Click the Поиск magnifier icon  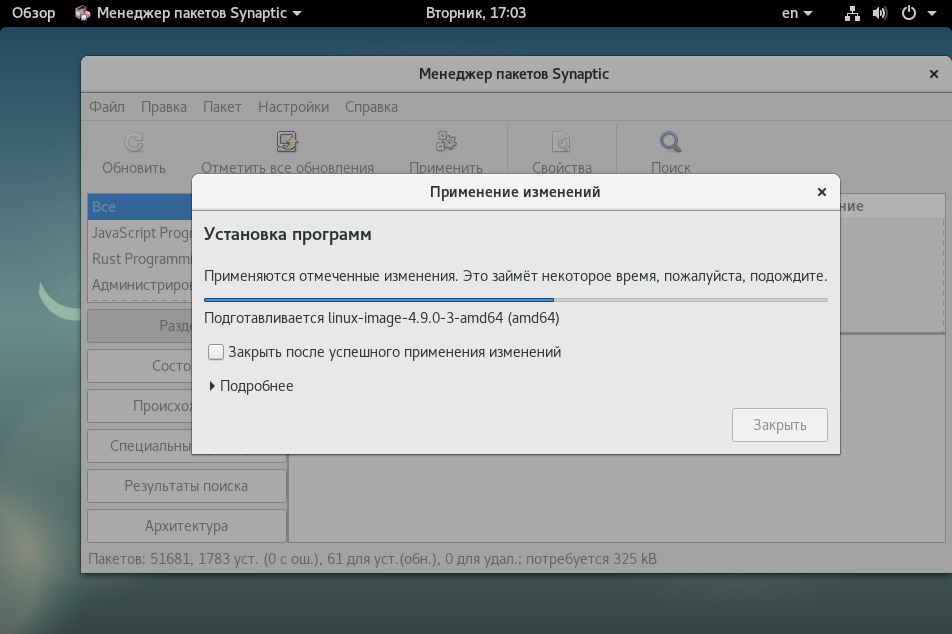click(x=670, y=141)
